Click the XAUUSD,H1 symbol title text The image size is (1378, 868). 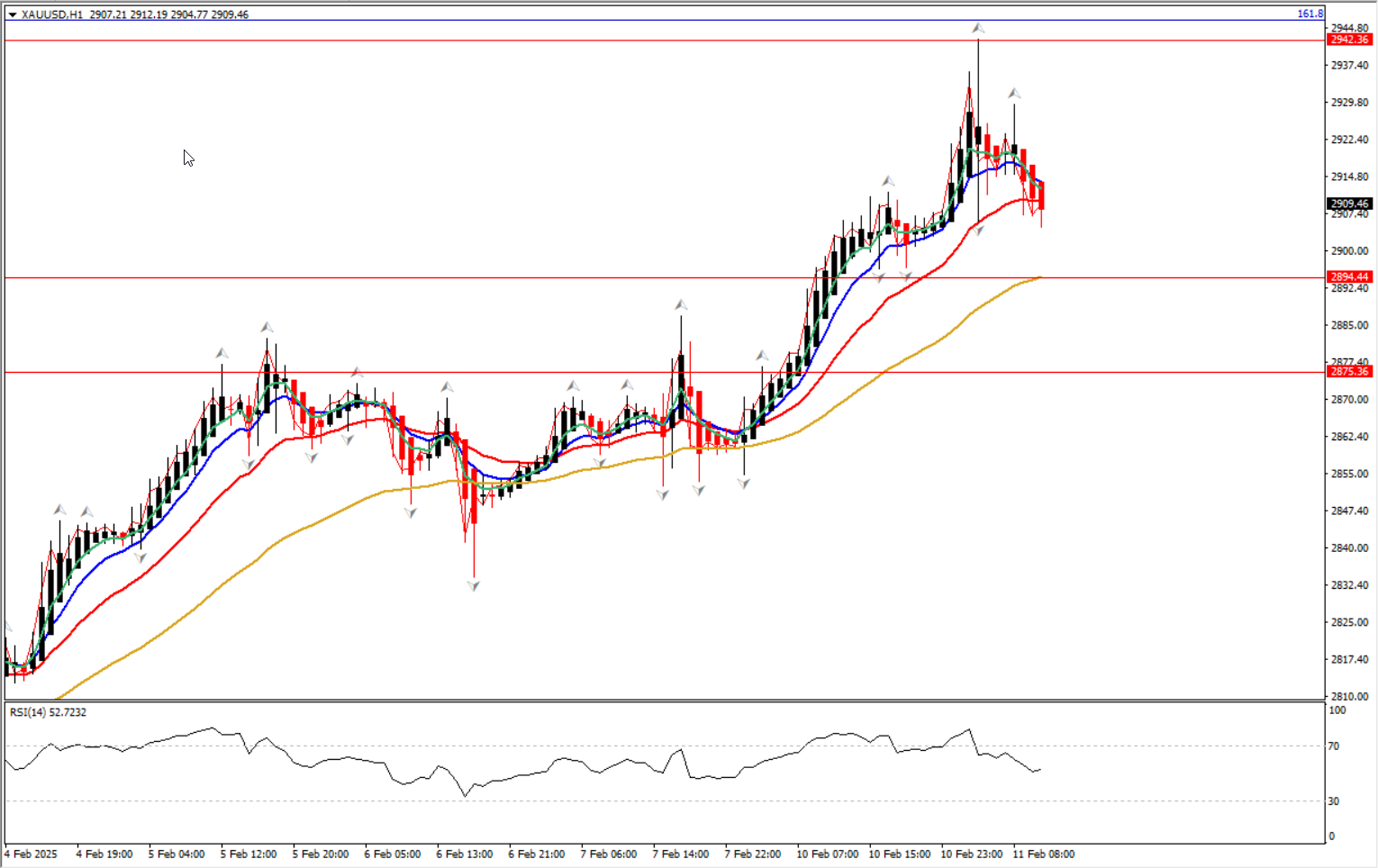click(x=52, y=14)
